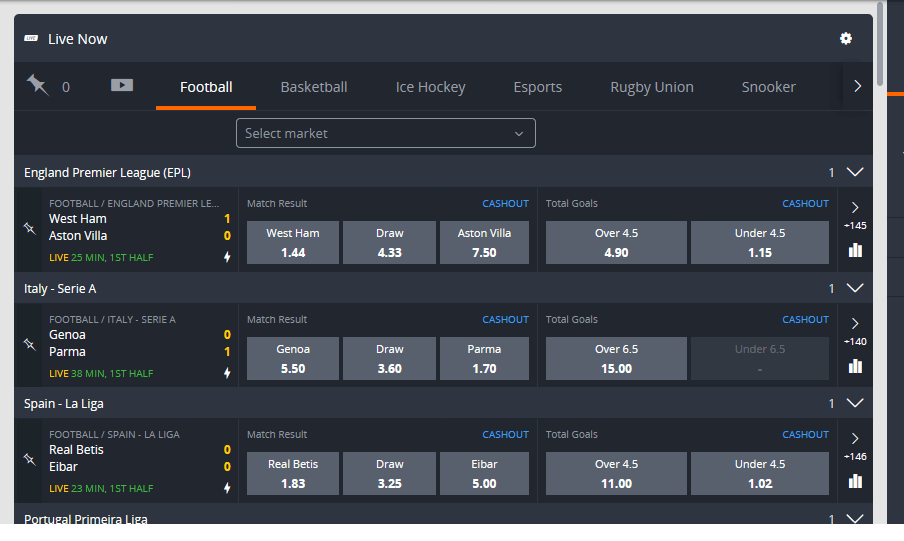Image resolution: width=904 pixels, height=541 pixels.
Task: Bet on Genoa at 5.50
Action: click(293, 358)
